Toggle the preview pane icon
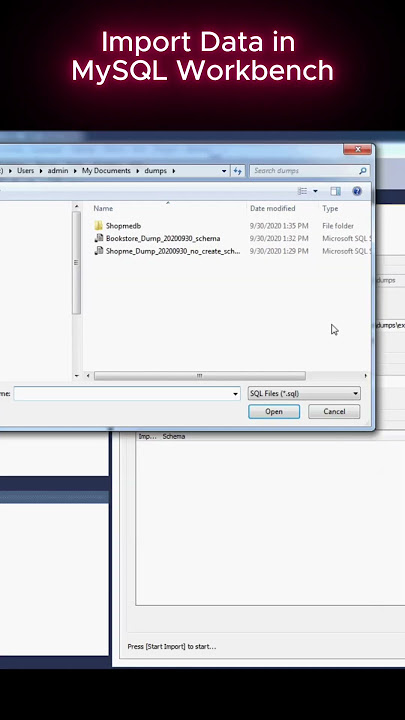The image size is (405, 720). coord(335,191)
